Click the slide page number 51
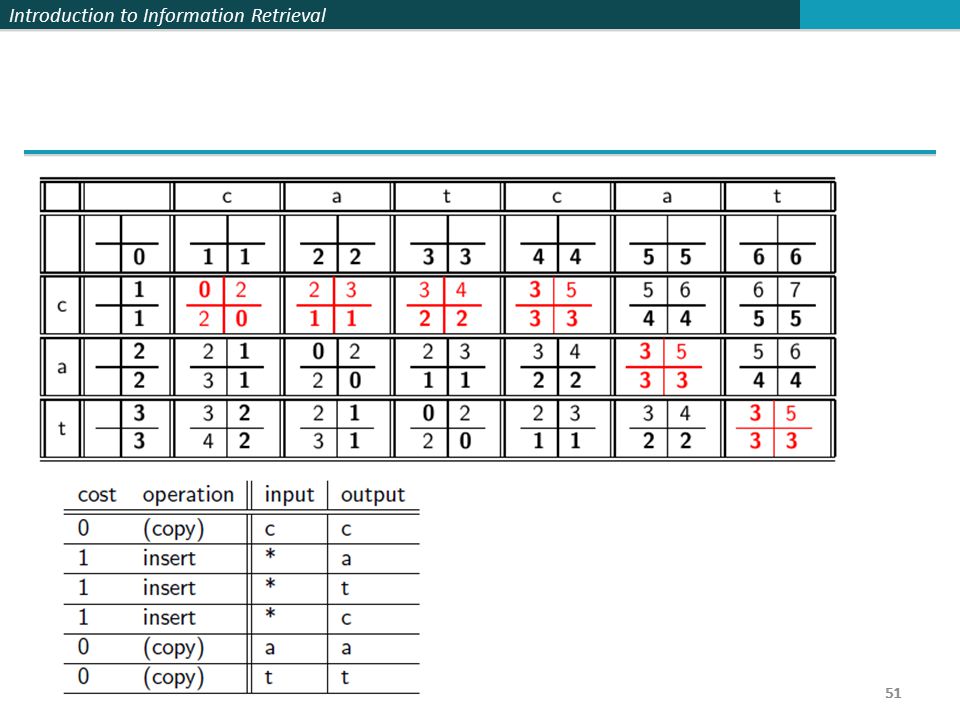 (893, 693)
